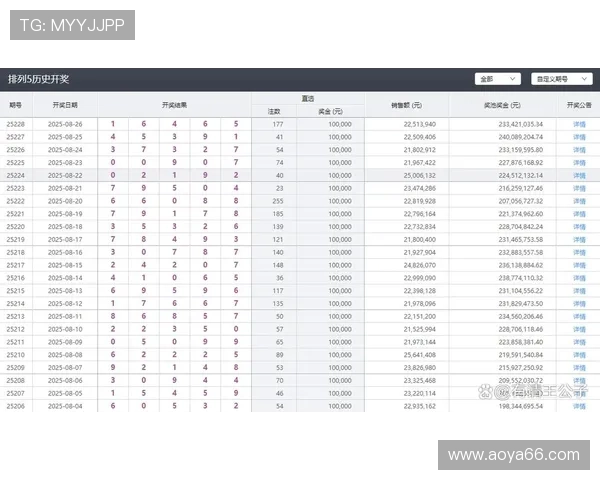
Task: Click 详情 for period 25213
Action: [x=579, y=316]
